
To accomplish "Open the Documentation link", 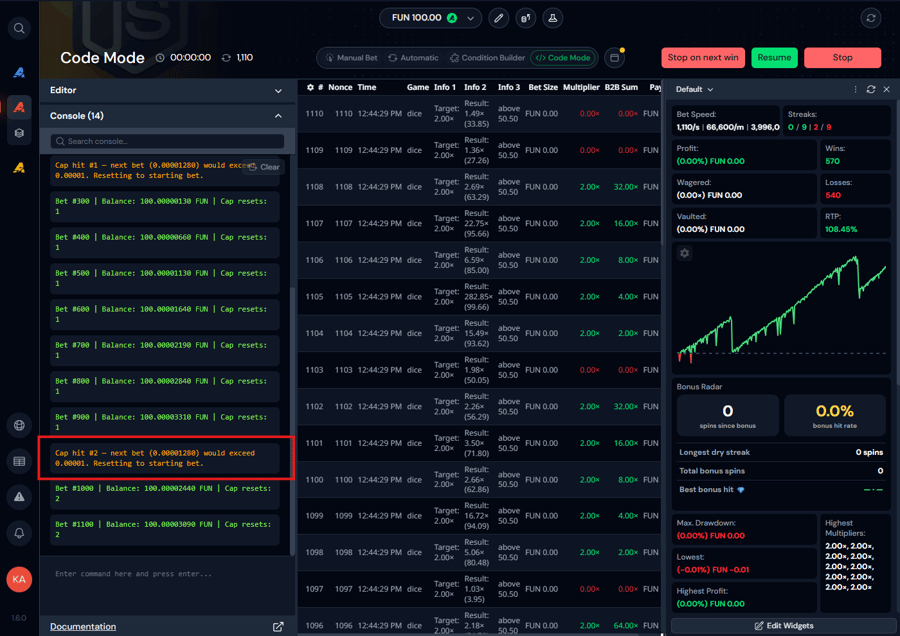I will [83, 626].
